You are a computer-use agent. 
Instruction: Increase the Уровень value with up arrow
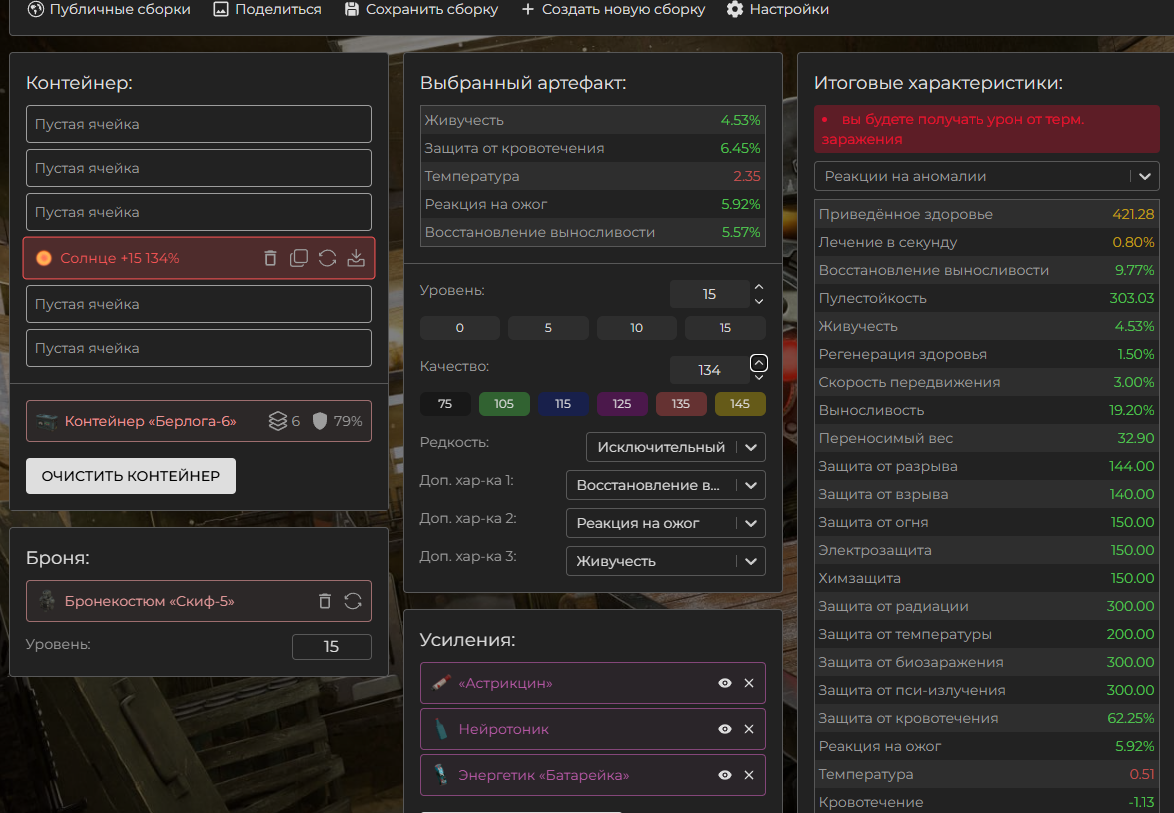(758, 287)
